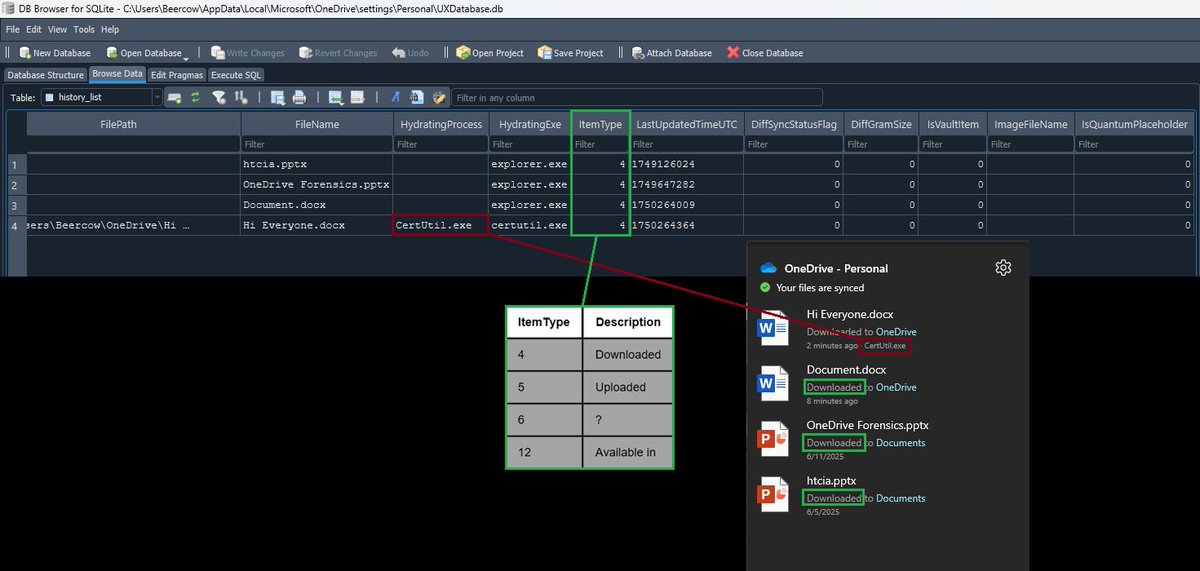Image resolution: width=1200 pixels, height=571 pixels.
Task: Sort by the FileName column header
Action: [317, 124]
